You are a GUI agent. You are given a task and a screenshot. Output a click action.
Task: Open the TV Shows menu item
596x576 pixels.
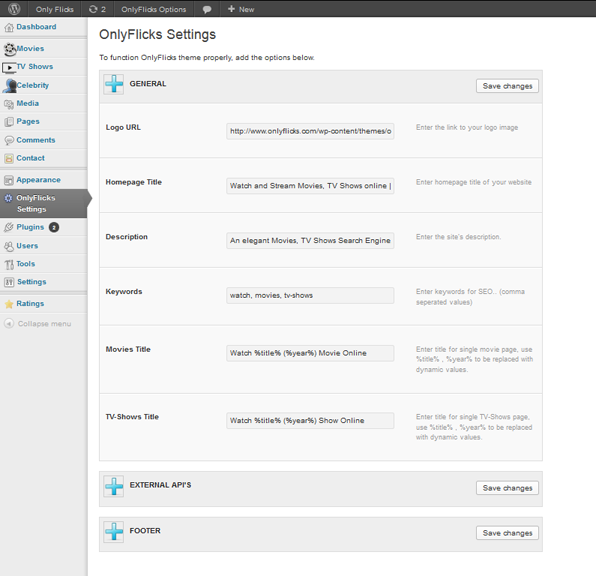[35, 67]
